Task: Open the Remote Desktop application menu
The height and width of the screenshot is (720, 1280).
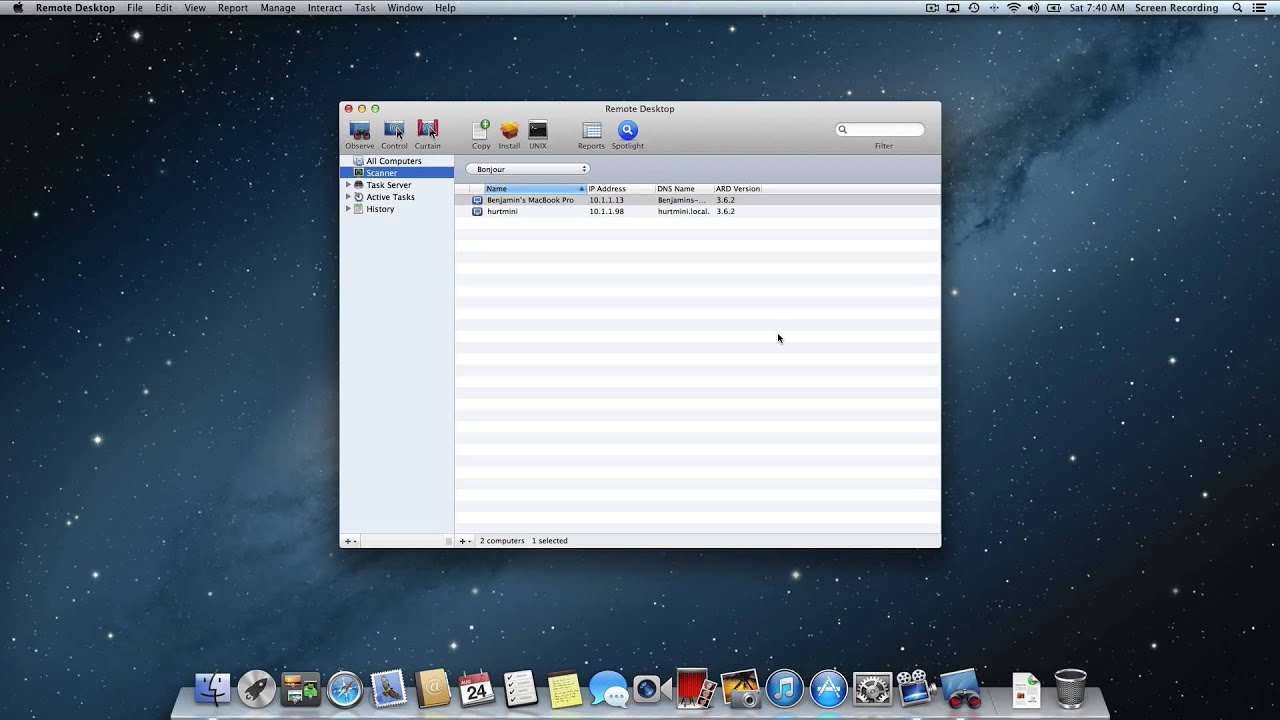Action: tap(75, 8)
